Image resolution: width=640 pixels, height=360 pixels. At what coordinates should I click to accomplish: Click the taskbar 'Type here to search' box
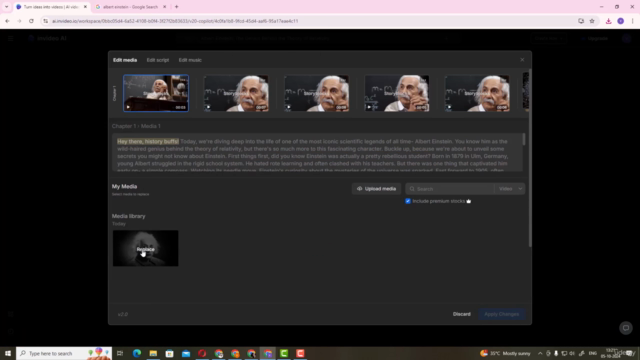[x=64, y=353]
